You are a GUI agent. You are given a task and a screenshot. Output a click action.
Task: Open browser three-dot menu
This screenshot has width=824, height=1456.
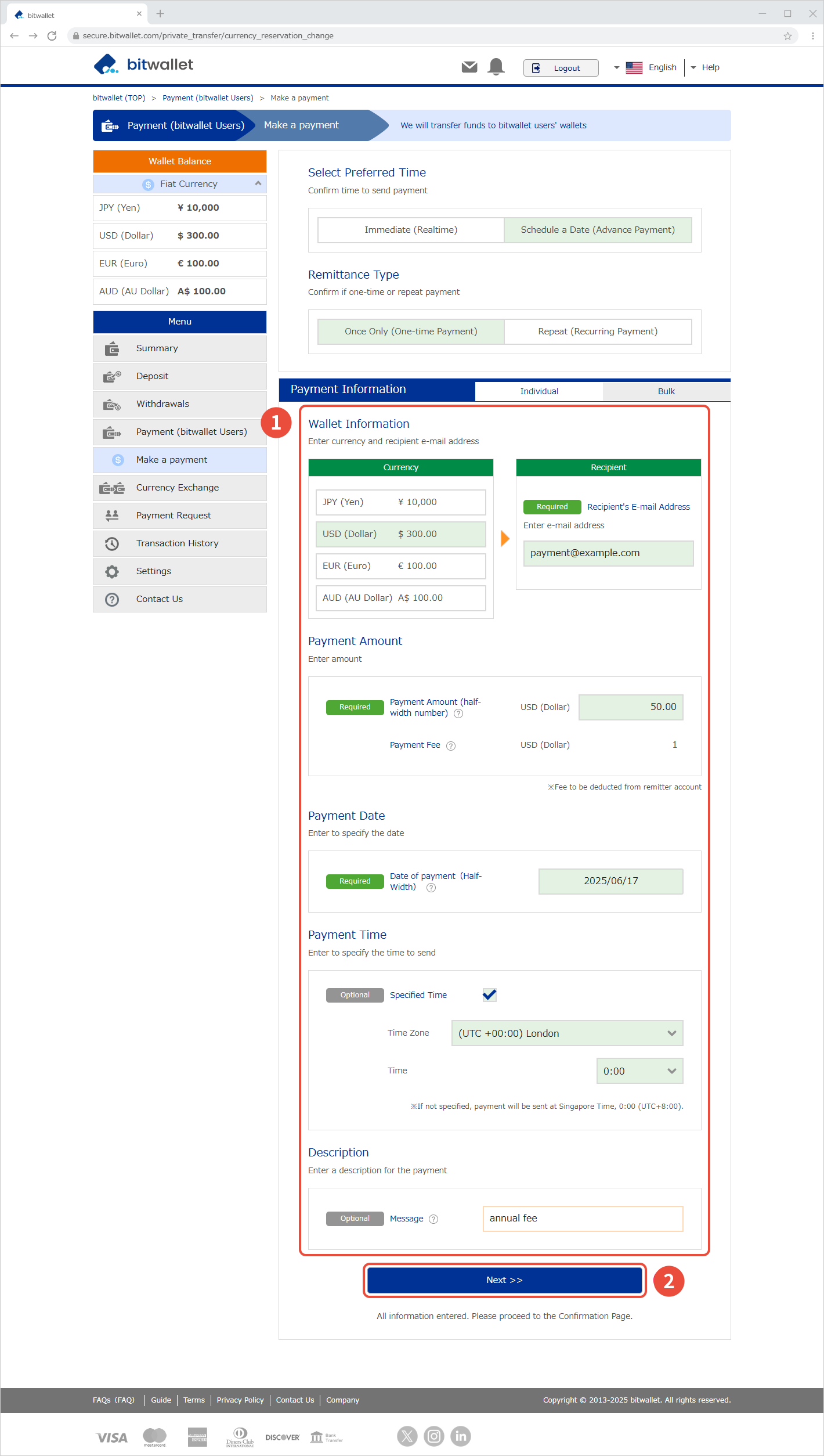click(x=812, y=36)
